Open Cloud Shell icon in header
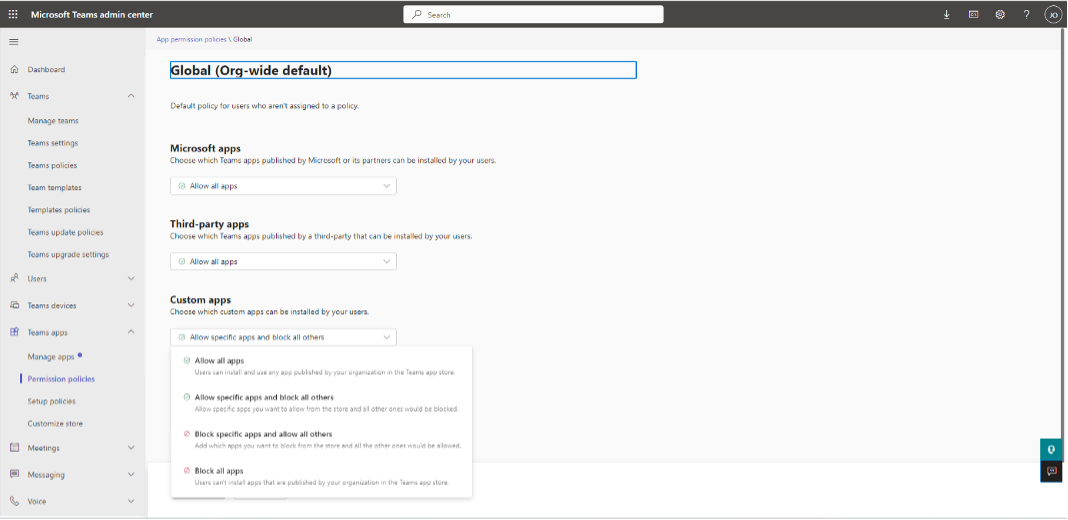Viewport: 1068px width, 520px height. [973, 14]
